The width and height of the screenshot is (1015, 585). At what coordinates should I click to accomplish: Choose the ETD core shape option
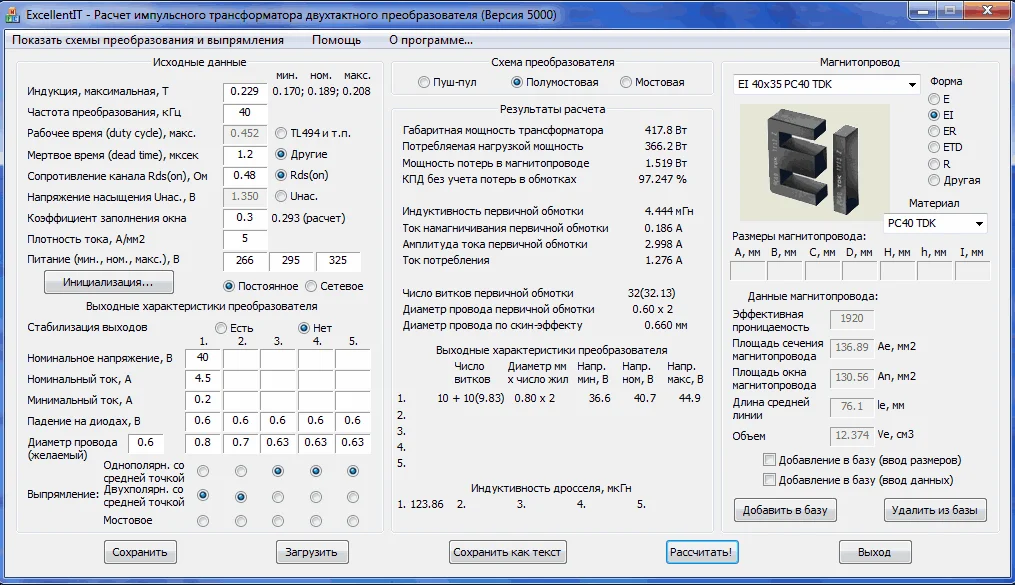(x=934, y=148)
